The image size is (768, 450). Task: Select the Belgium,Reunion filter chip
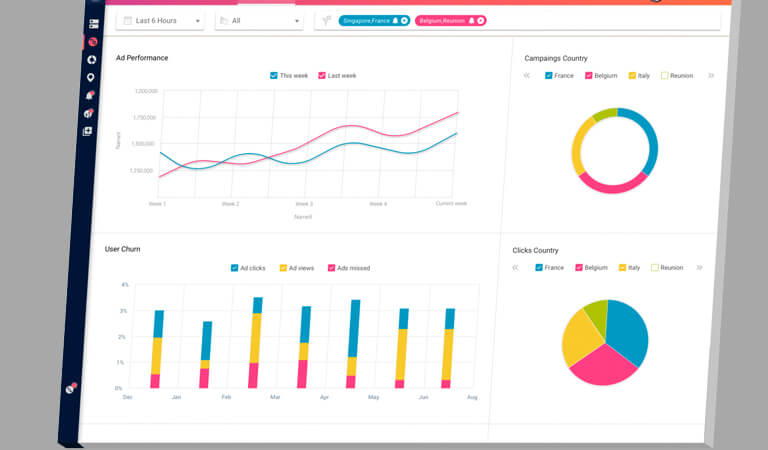(x=451, y=21)
